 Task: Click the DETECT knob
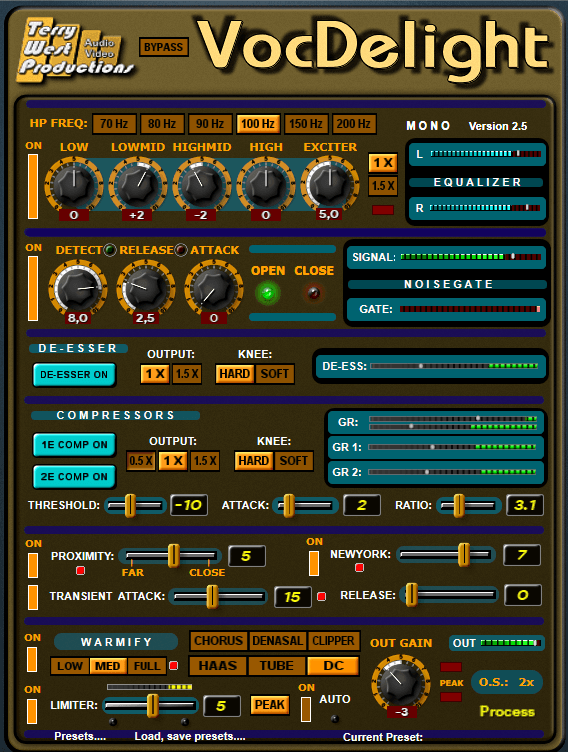tap(78, 288)
